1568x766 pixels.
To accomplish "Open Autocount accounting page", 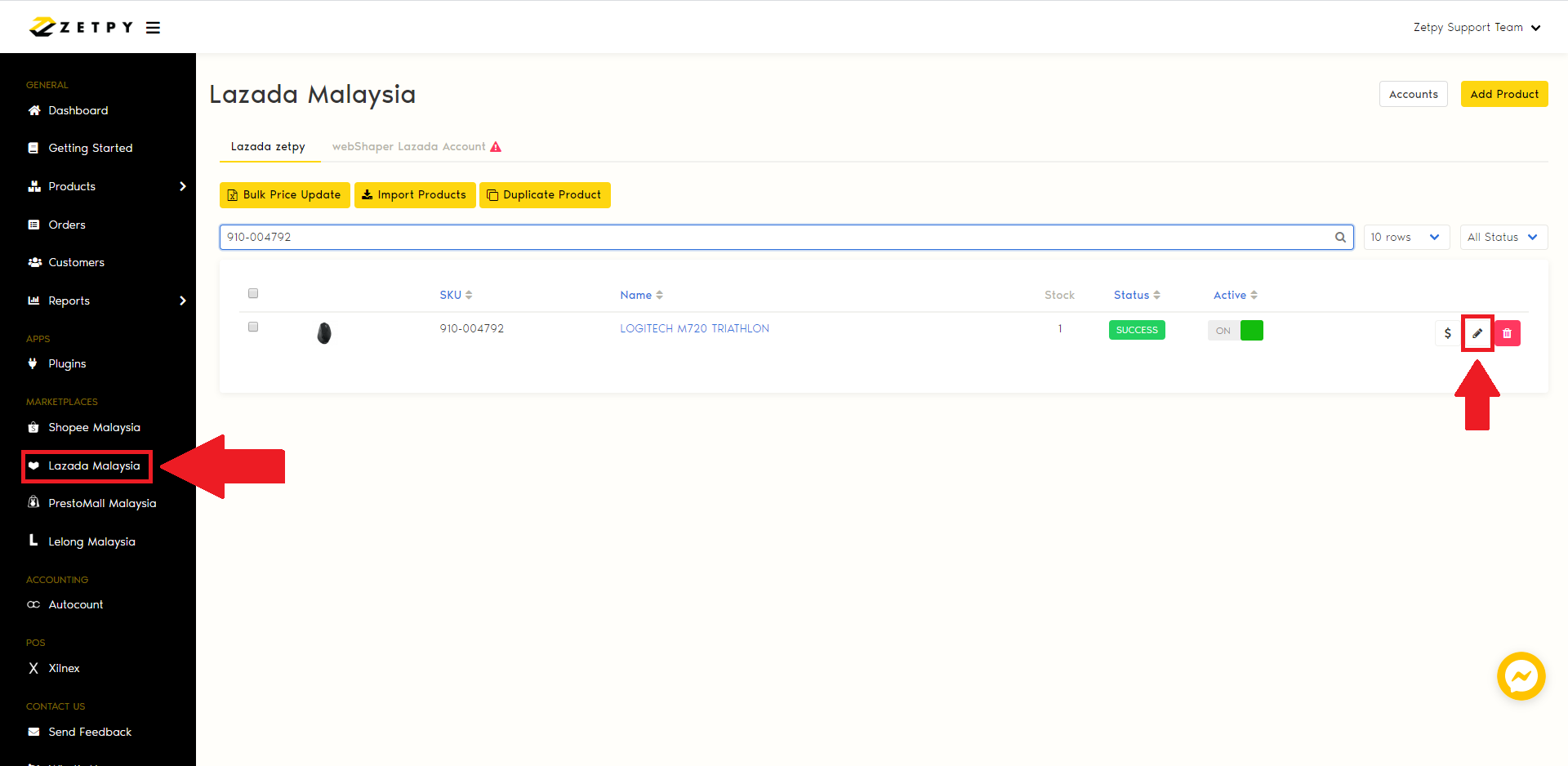I will click(75, 604).
